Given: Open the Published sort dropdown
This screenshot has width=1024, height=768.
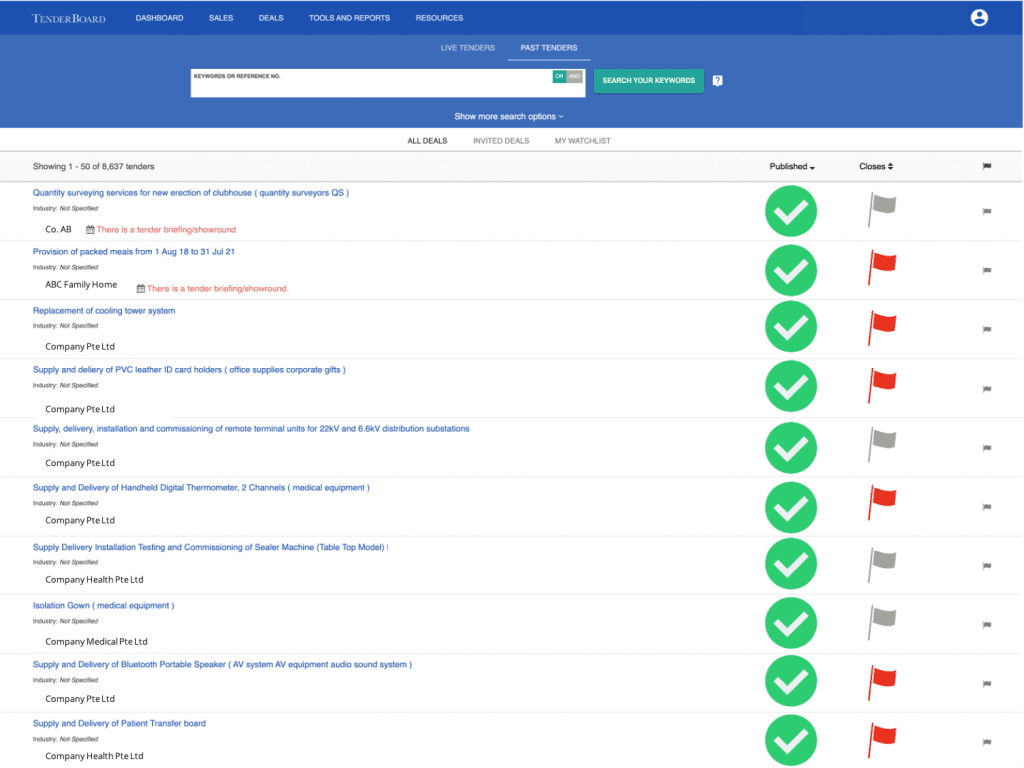Looking at the screenshot, I should 791,166.
